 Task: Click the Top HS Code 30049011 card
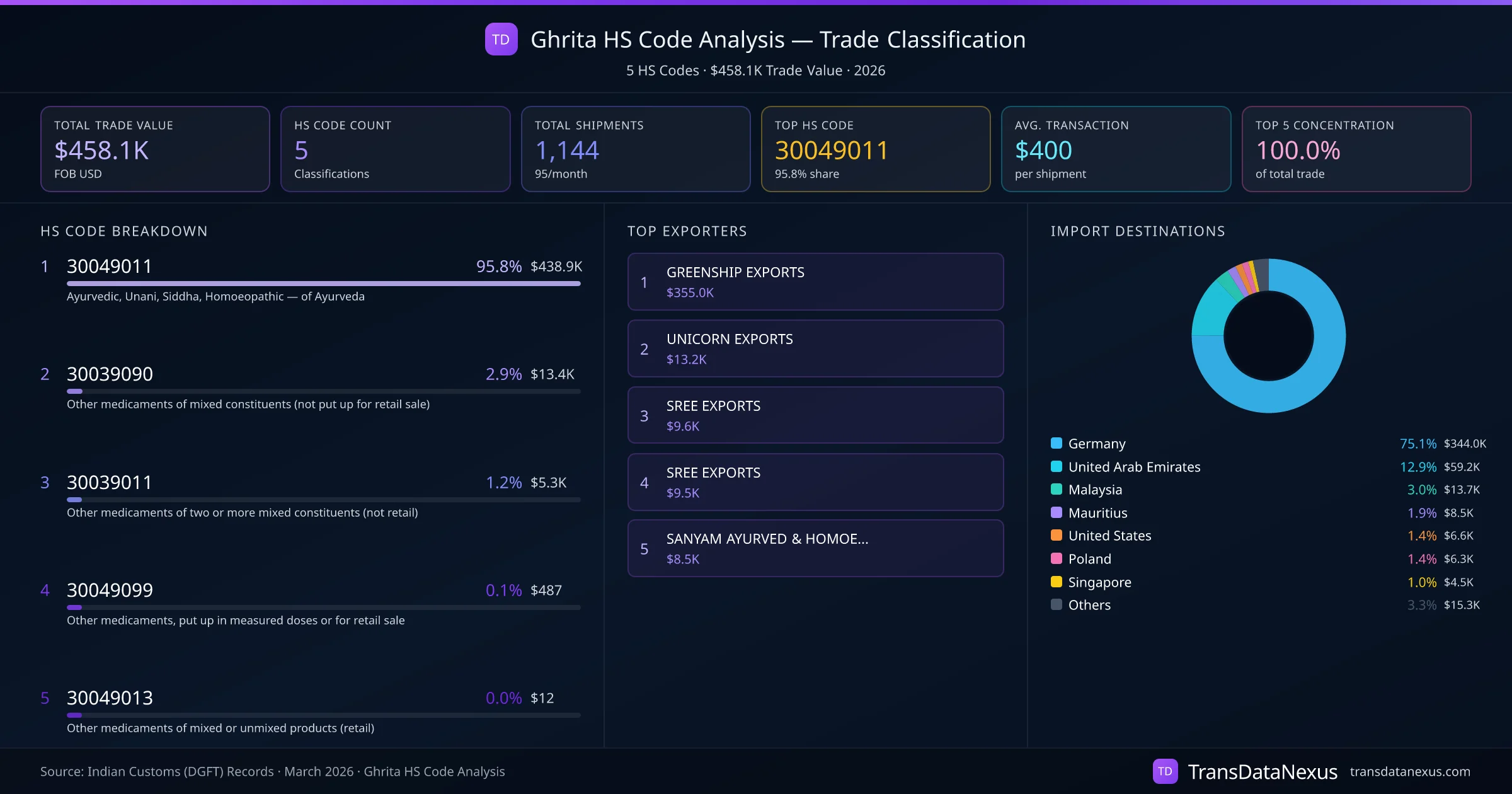875,149
